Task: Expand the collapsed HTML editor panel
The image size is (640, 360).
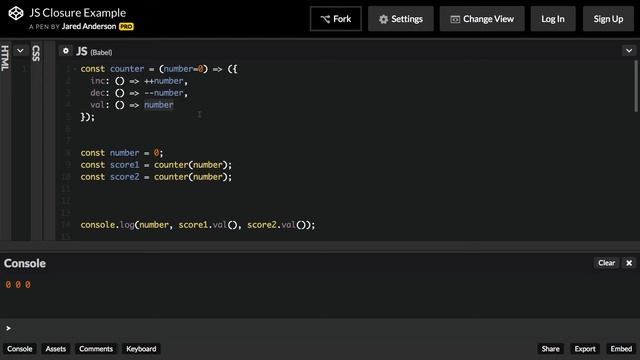Action: point(5,58)
